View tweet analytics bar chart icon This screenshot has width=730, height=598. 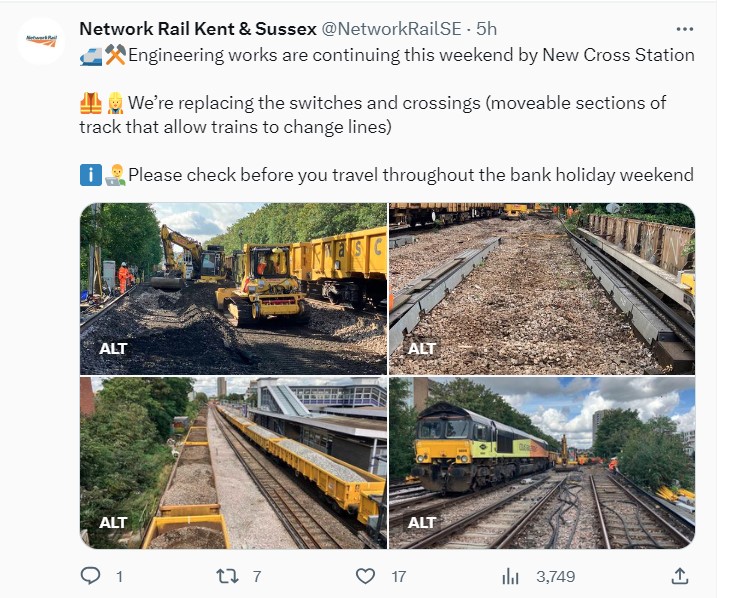[x=511, y=576]
